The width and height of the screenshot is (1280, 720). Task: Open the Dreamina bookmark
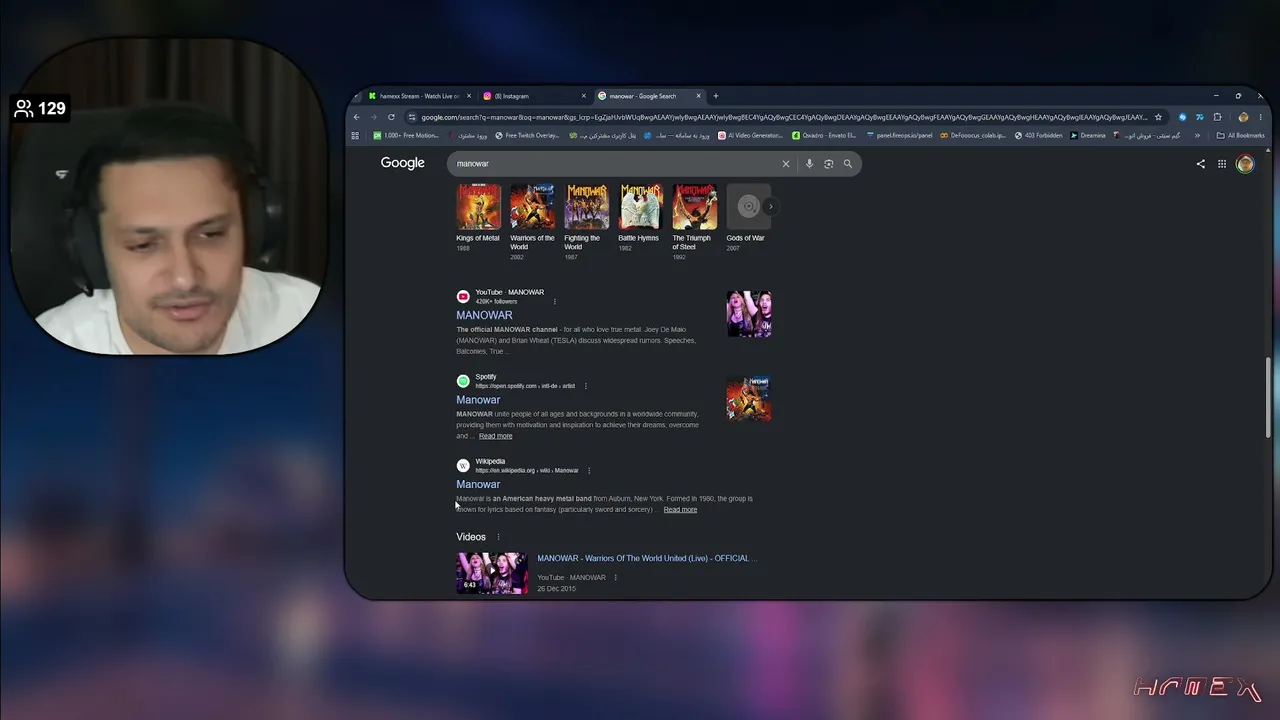(x=1088, y=135)
